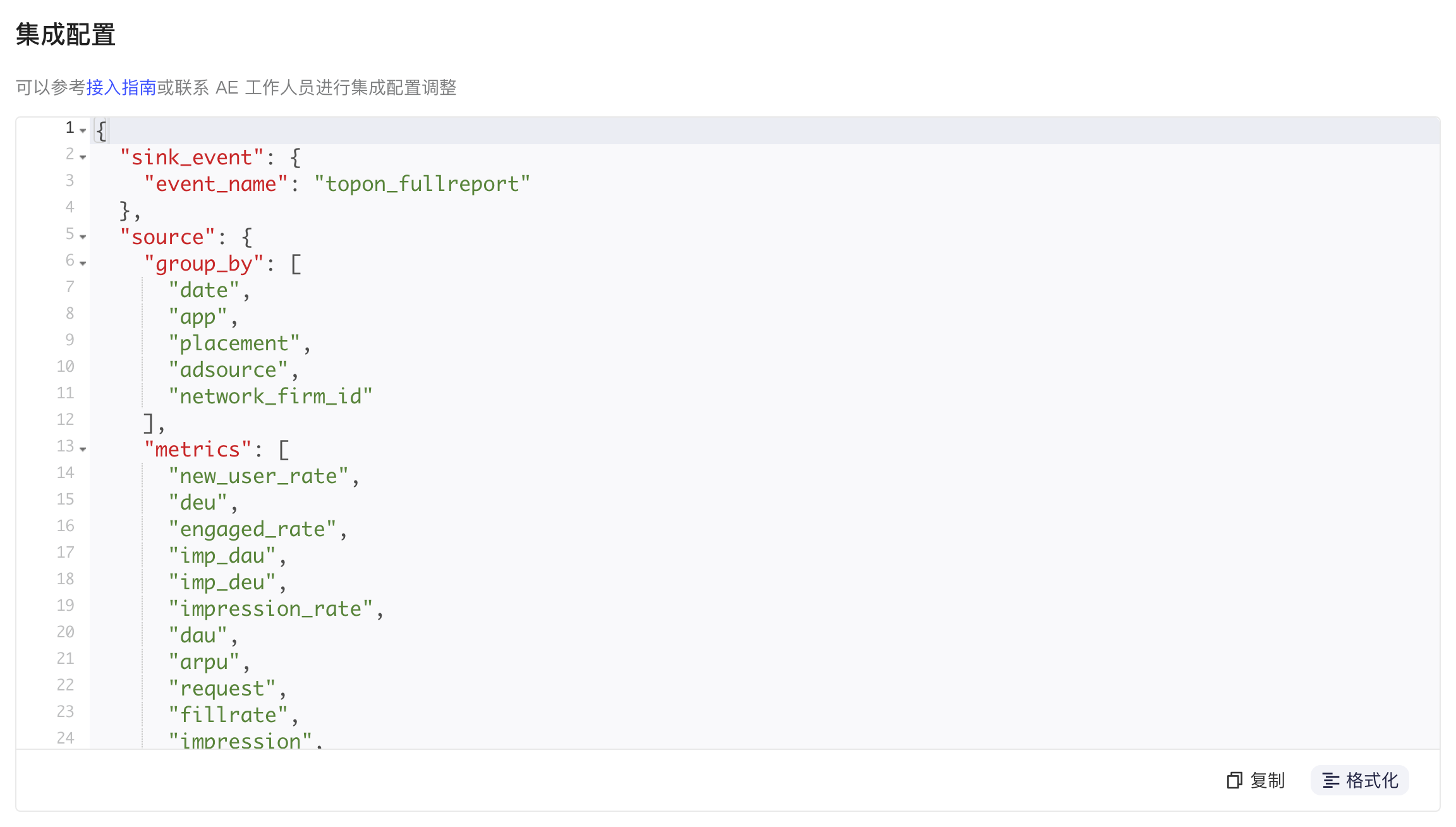Click the "arpu" string

pos(203,662)
